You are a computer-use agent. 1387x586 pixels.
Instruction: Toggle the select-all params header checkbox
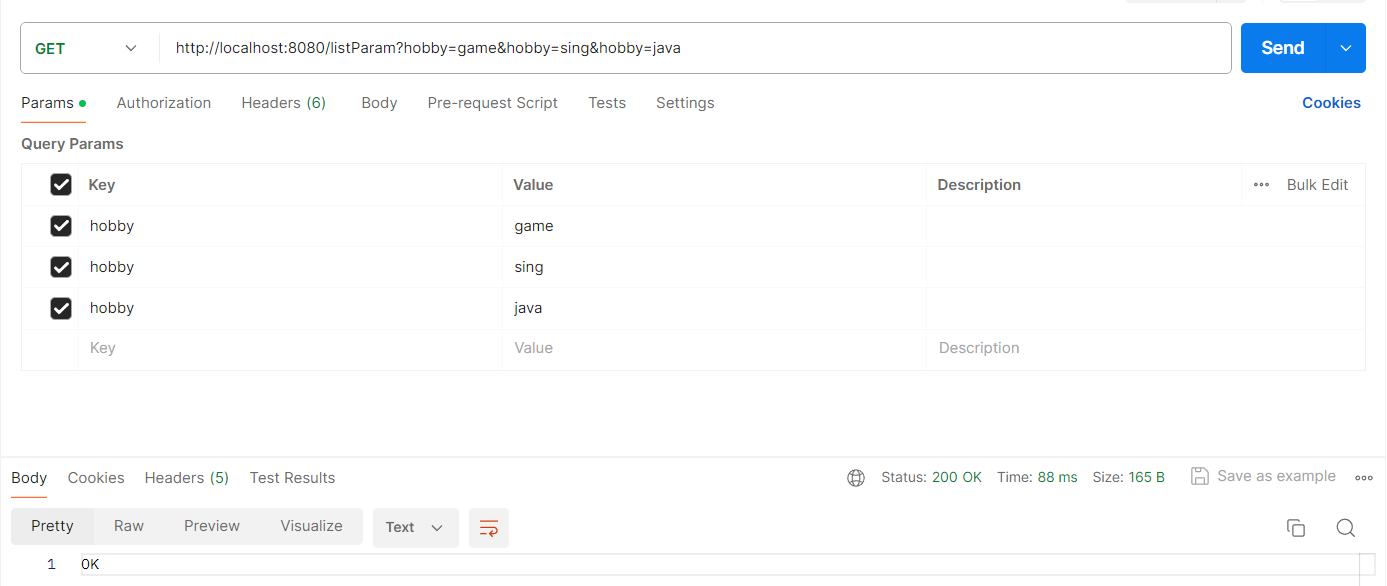point(61,185)
